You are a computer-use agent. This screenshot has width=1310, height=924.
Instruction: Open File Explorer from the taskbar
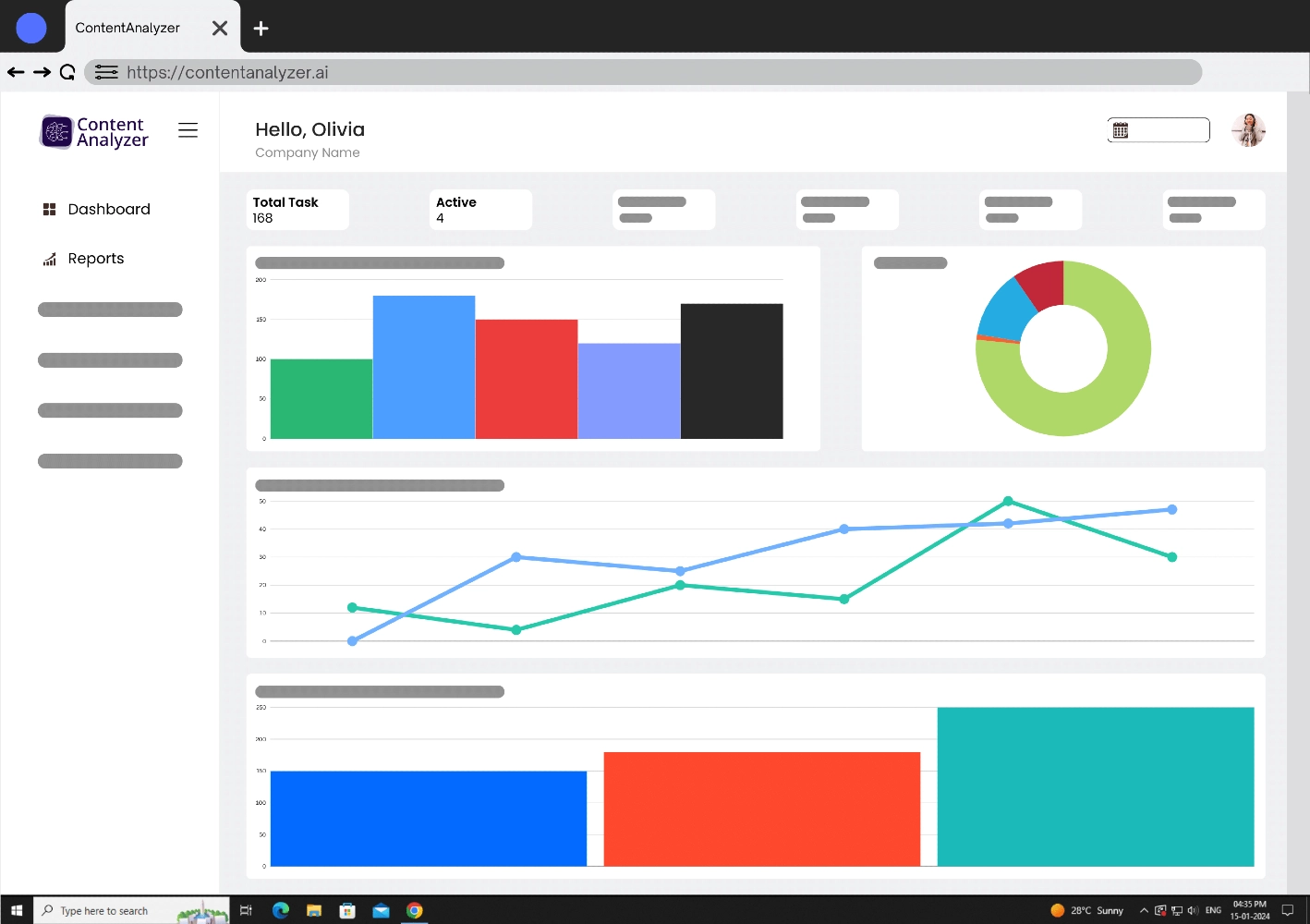click(314, 910)
